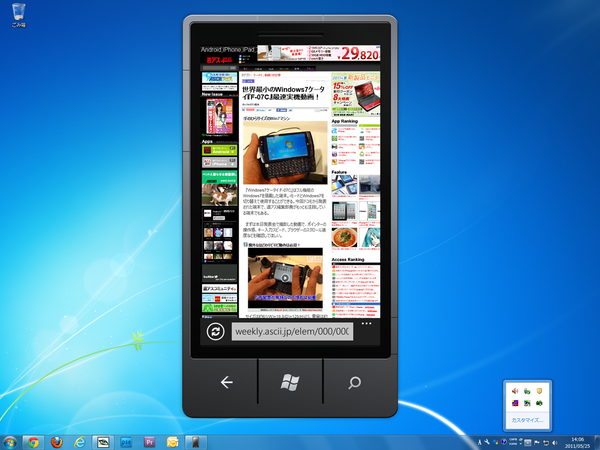Tap the article photo of the F-07C handset
Image resolution: width=600 pixels, height=450 pixels.
point(285,153)
